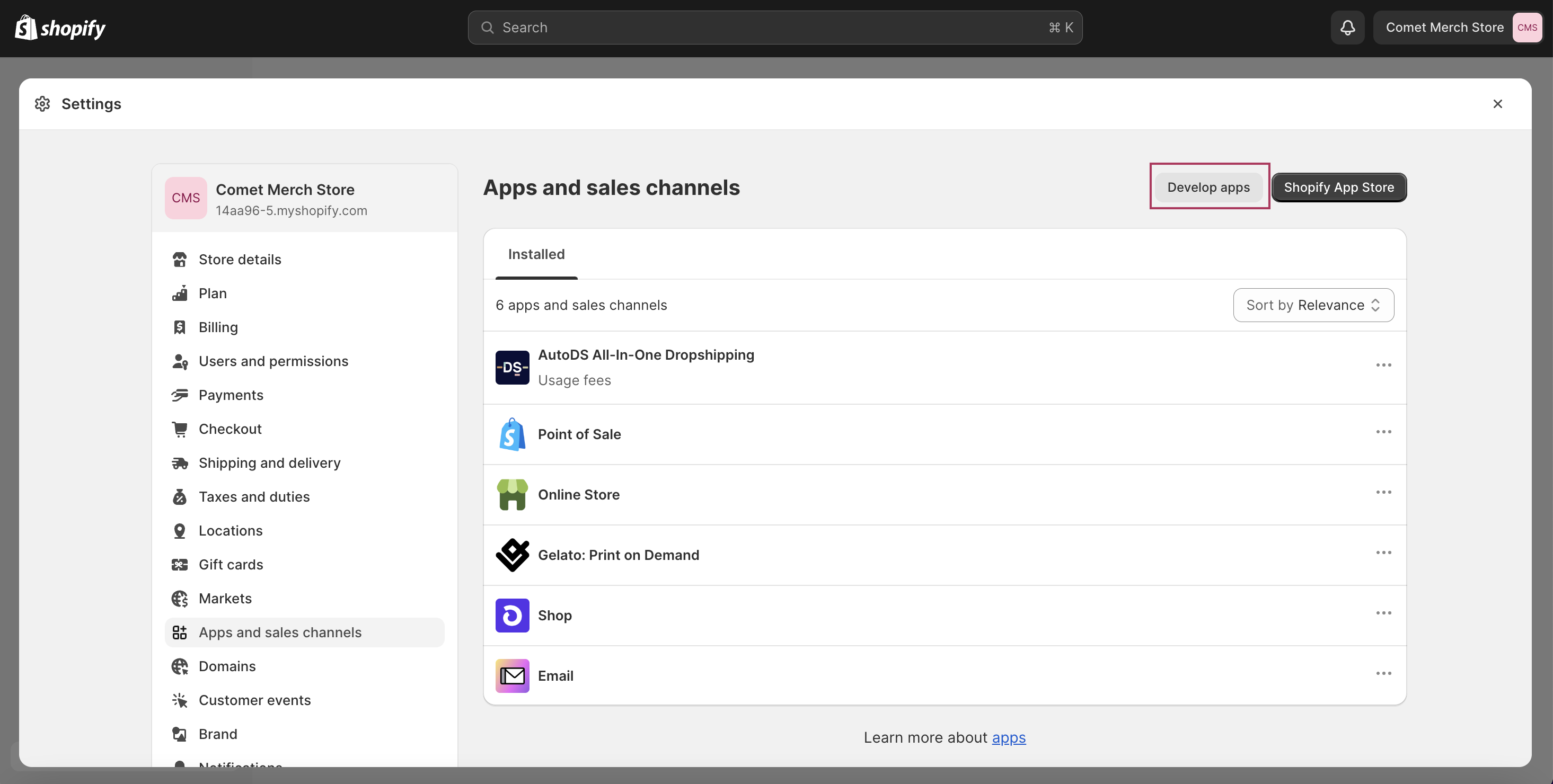Screen dimensions: 1553x784
Task: Select the Installed tab
Action: 536,254
